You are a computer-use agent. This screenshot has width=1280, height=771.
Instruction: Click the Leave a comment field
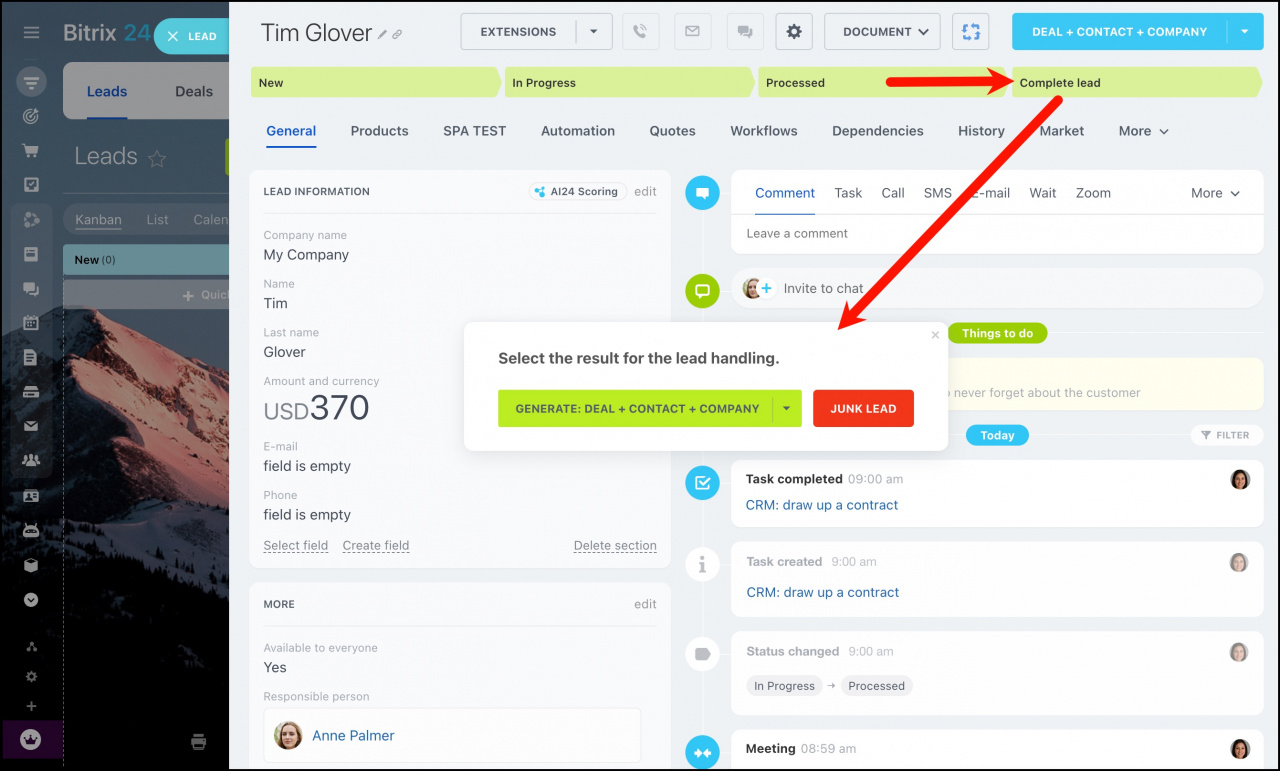pos(997,234)
